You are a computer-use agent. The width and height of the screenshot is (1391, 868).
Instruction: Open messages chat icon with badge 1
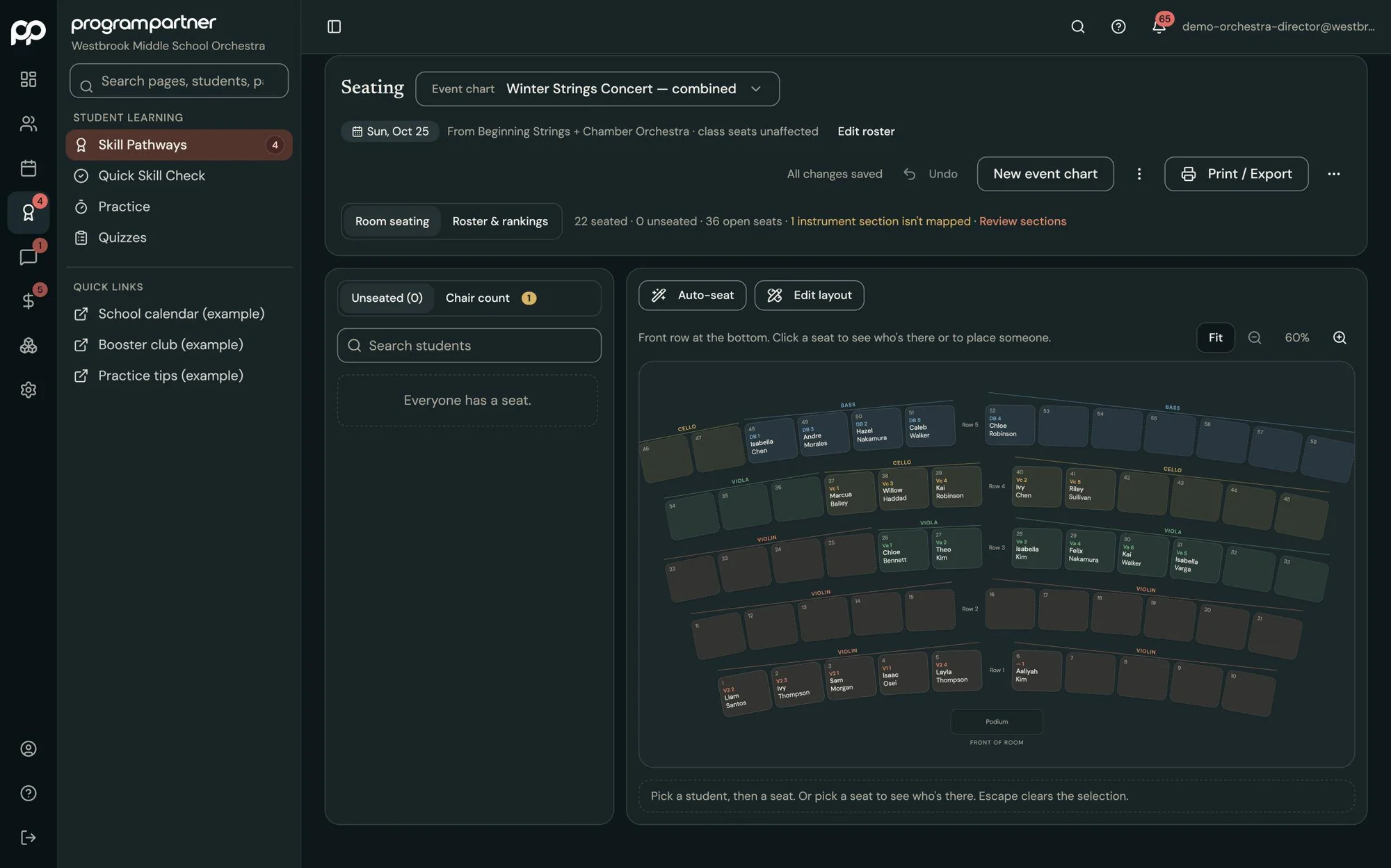[29, 257]
